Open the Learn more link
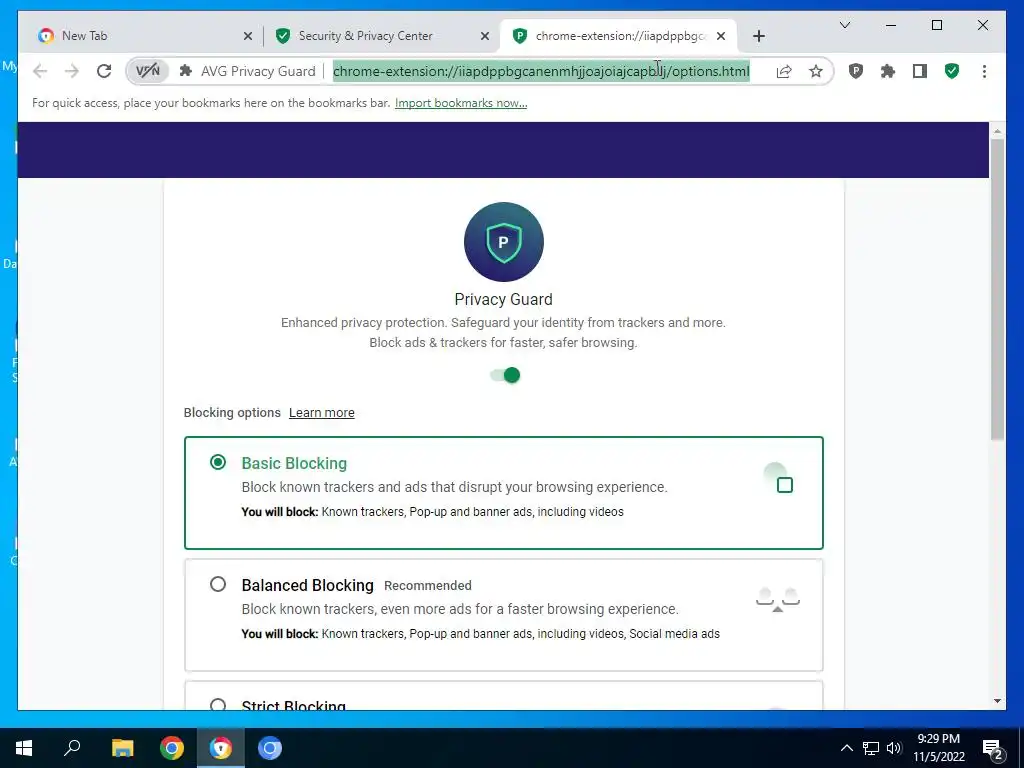 click(x=321, y=413)
